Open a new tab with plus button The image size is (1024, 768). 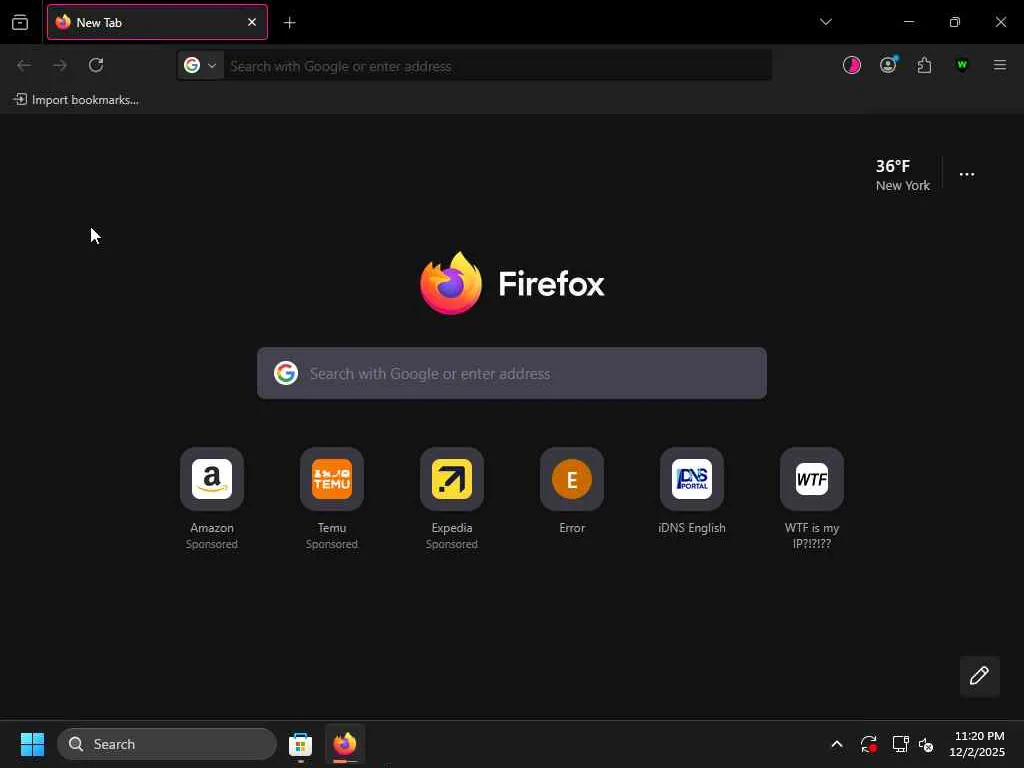point(289,23)
